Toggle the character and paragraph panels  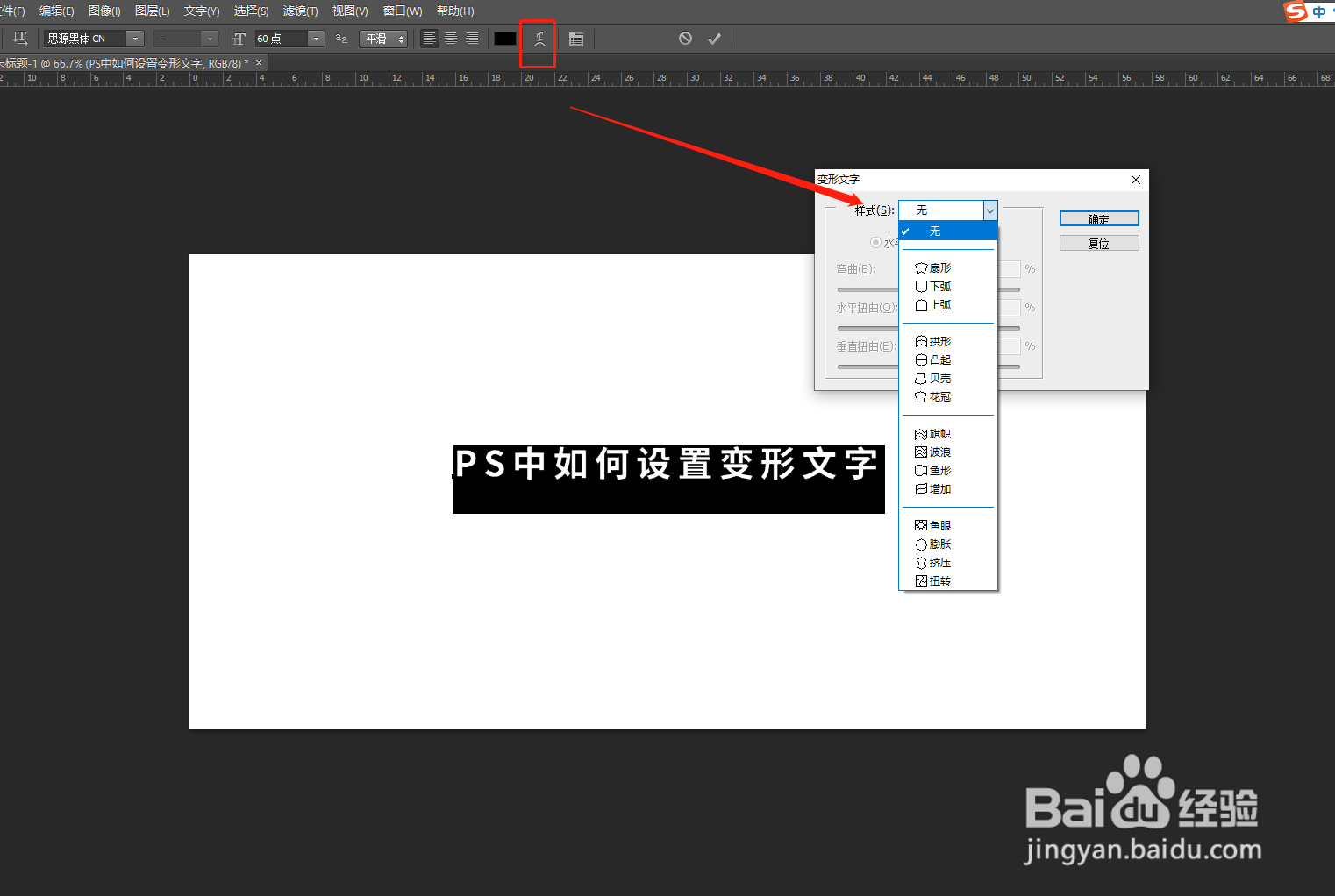coord(576,39)
